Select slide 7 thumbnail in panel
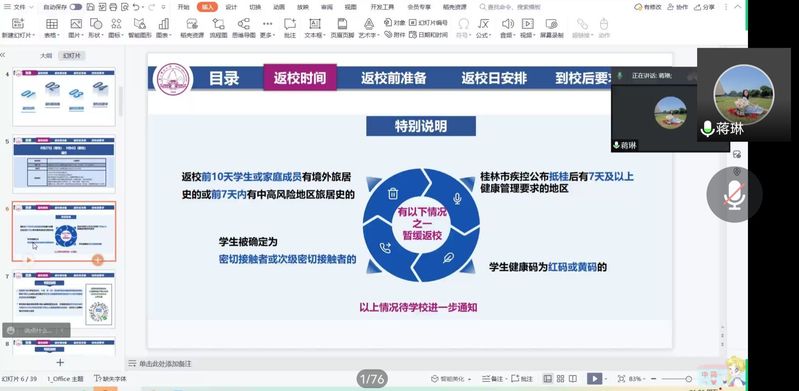Viewport: 799px width, 391px height. (64, 300)
